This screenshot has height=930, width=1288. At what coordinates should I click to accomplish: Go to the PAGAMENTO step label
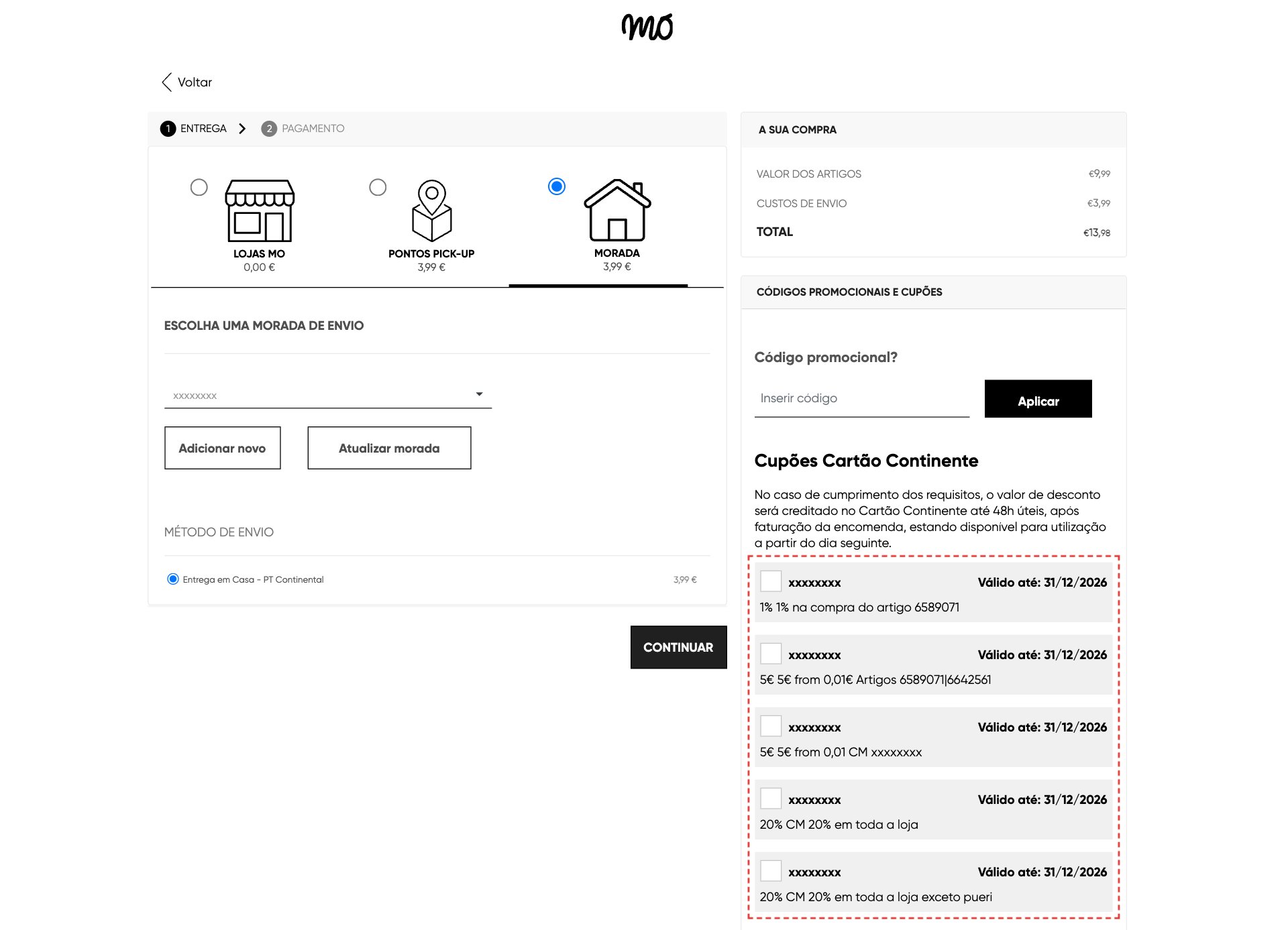point(313,129)
